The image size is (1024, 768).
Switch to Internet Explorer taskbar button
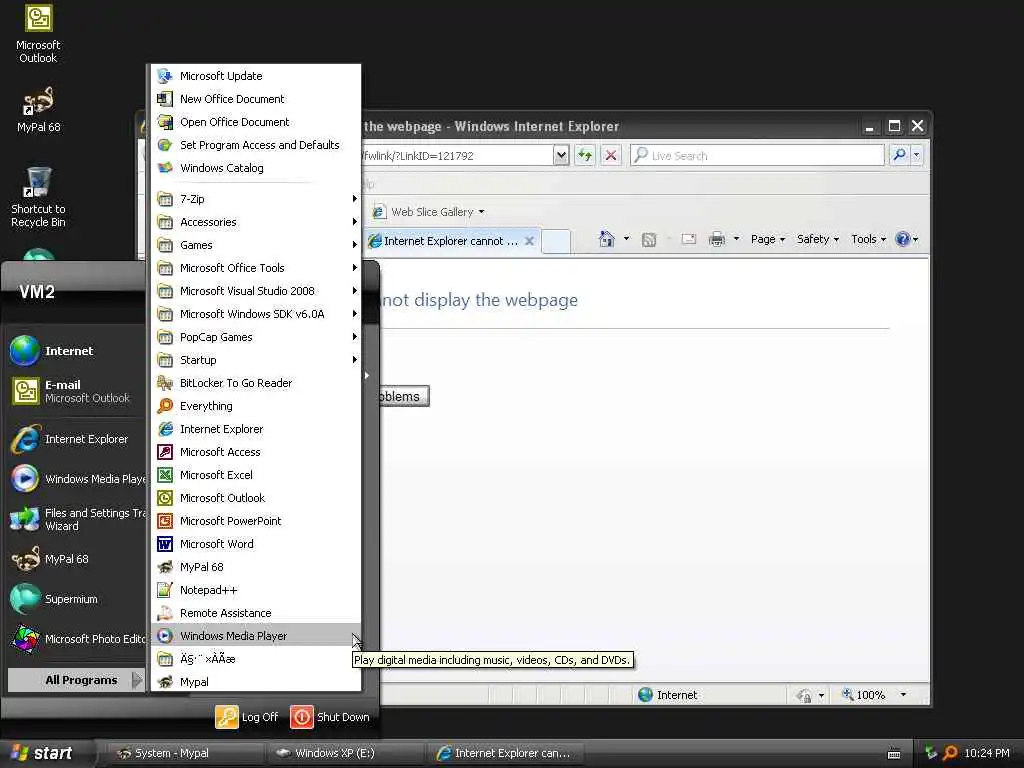click(507, 753)
